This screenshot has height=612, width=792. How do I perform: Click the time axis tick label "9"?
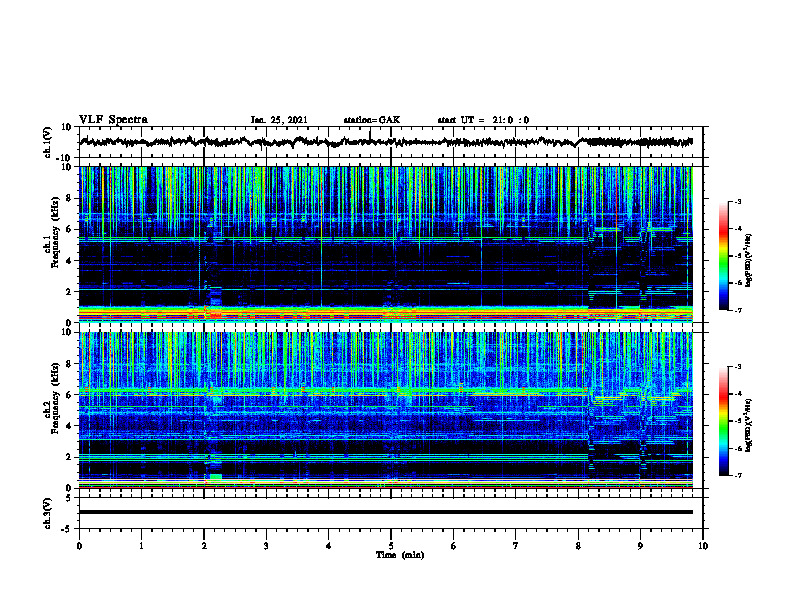pyautogui.click(x=640, y=546)
